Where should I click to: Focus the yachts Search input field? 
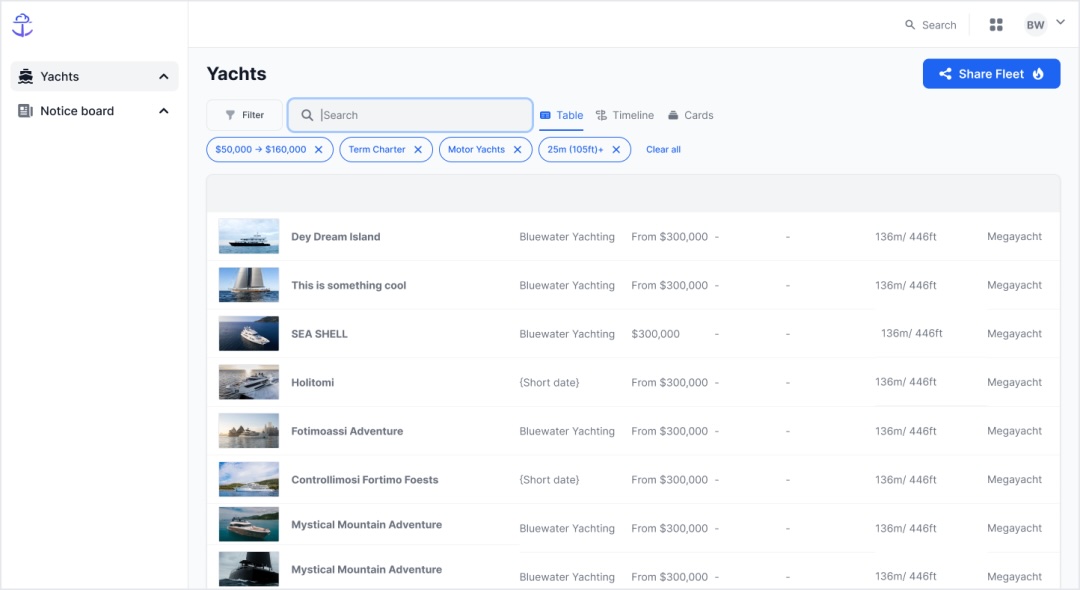coord(420,115)
